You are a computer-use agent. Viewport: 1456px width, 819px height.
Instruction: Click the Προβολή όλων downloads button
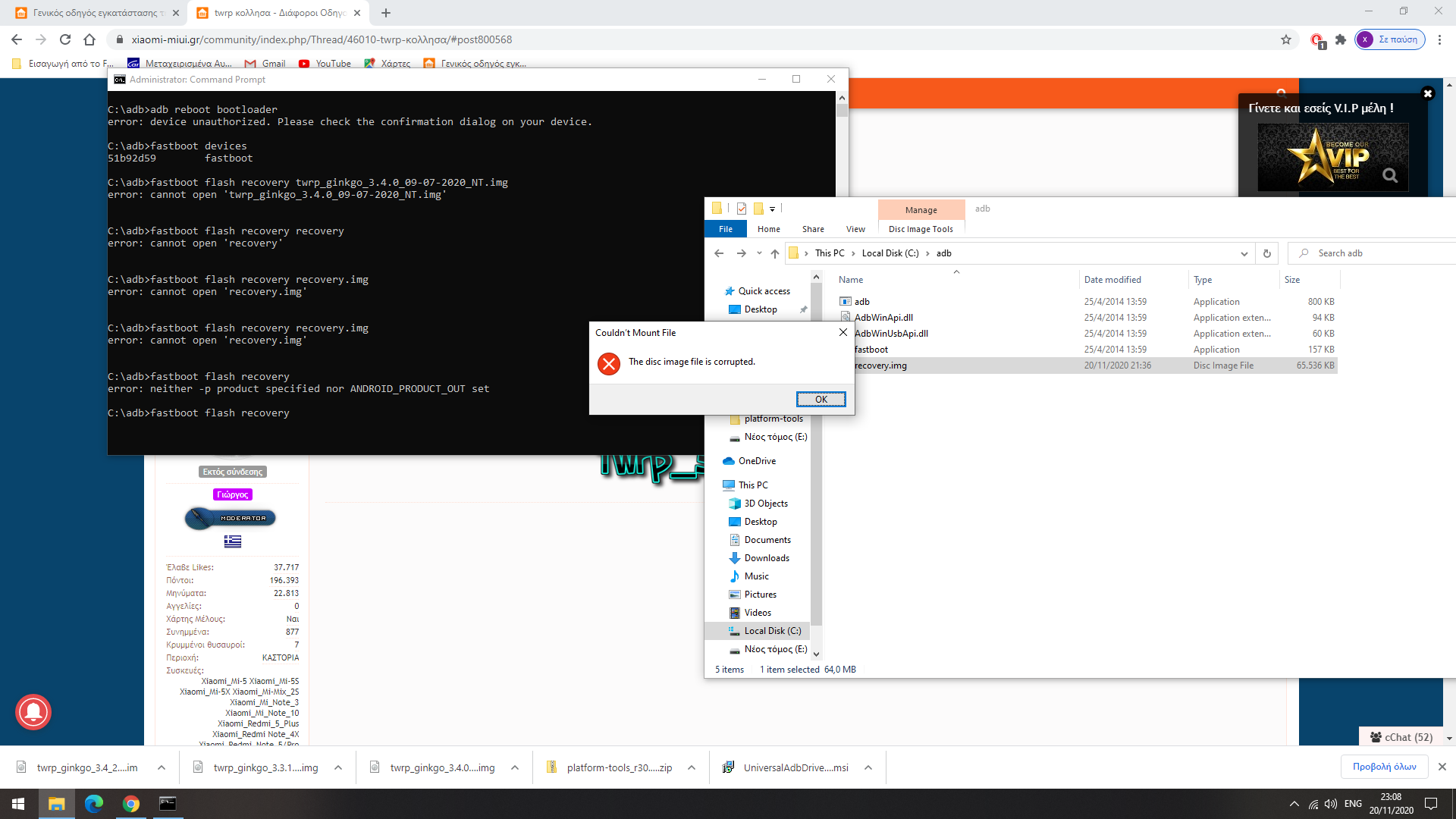pos(1384,767)
